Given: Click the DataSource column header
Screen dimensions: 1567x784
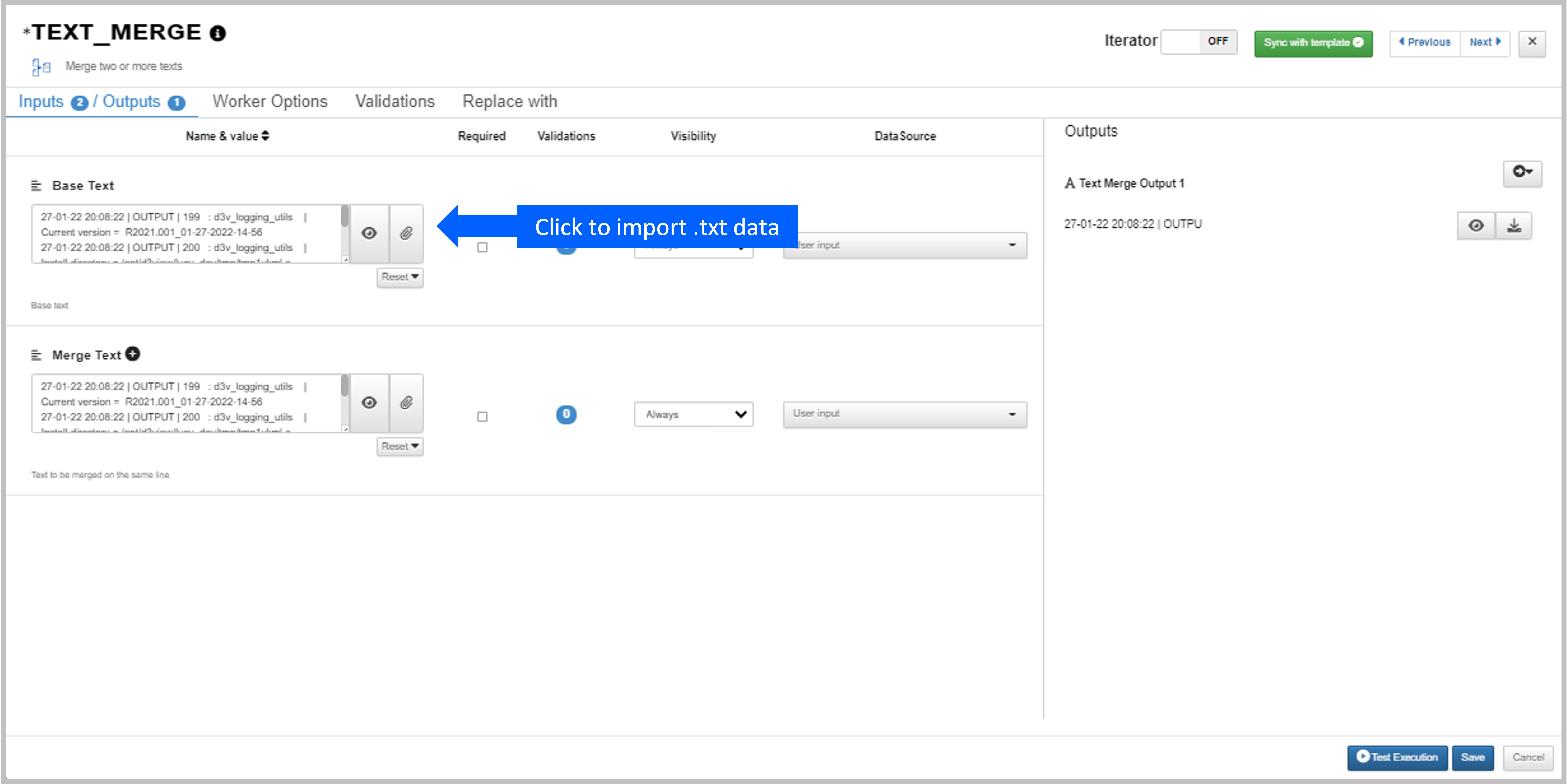Looking at the screenshot, I should [x=905, y=136].
